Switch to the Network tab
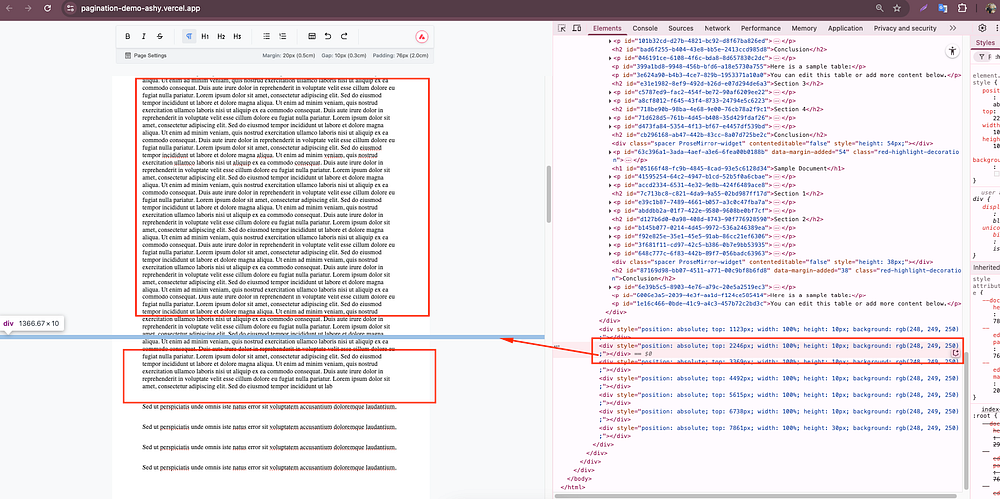Screen dimensions: 1000x499 click(717, 28)
